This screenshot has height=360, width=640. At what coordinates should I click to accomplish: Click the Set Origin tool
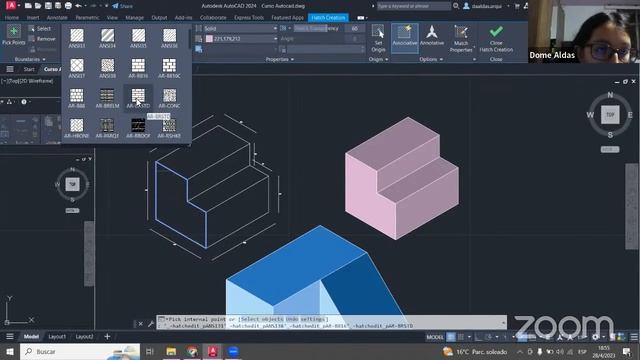point(378,38)
